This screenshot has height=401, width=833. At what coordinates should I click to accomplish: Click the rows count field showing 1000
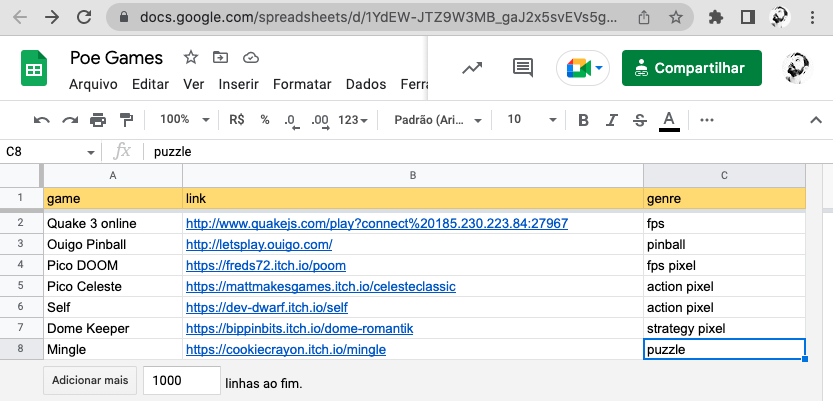point(182,380)
